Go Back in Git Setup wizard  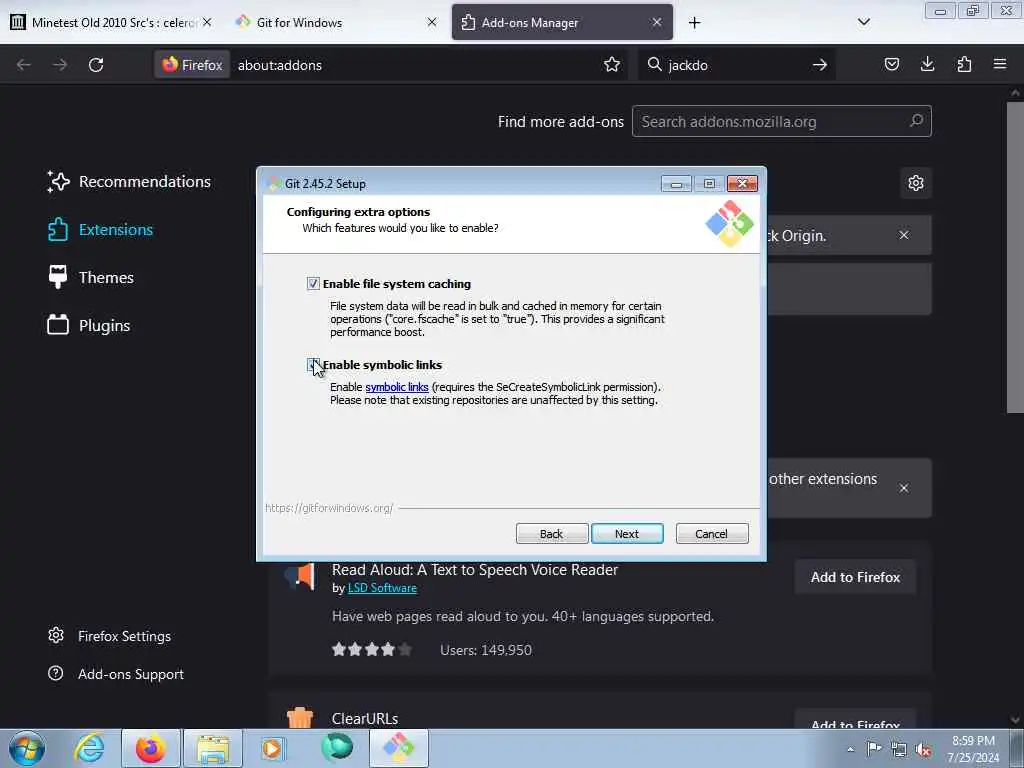(552, 534)
